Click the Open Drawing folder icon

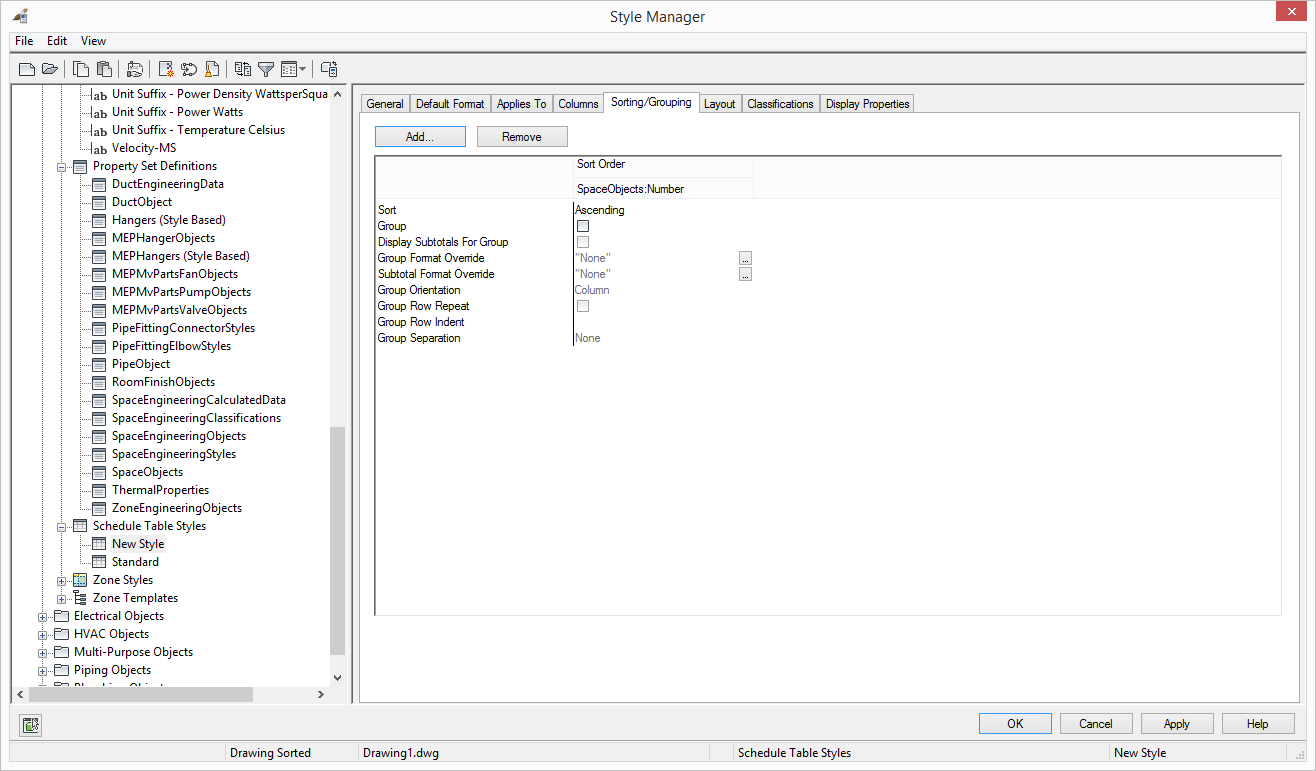pyautogui.click(x=49, y=69)
